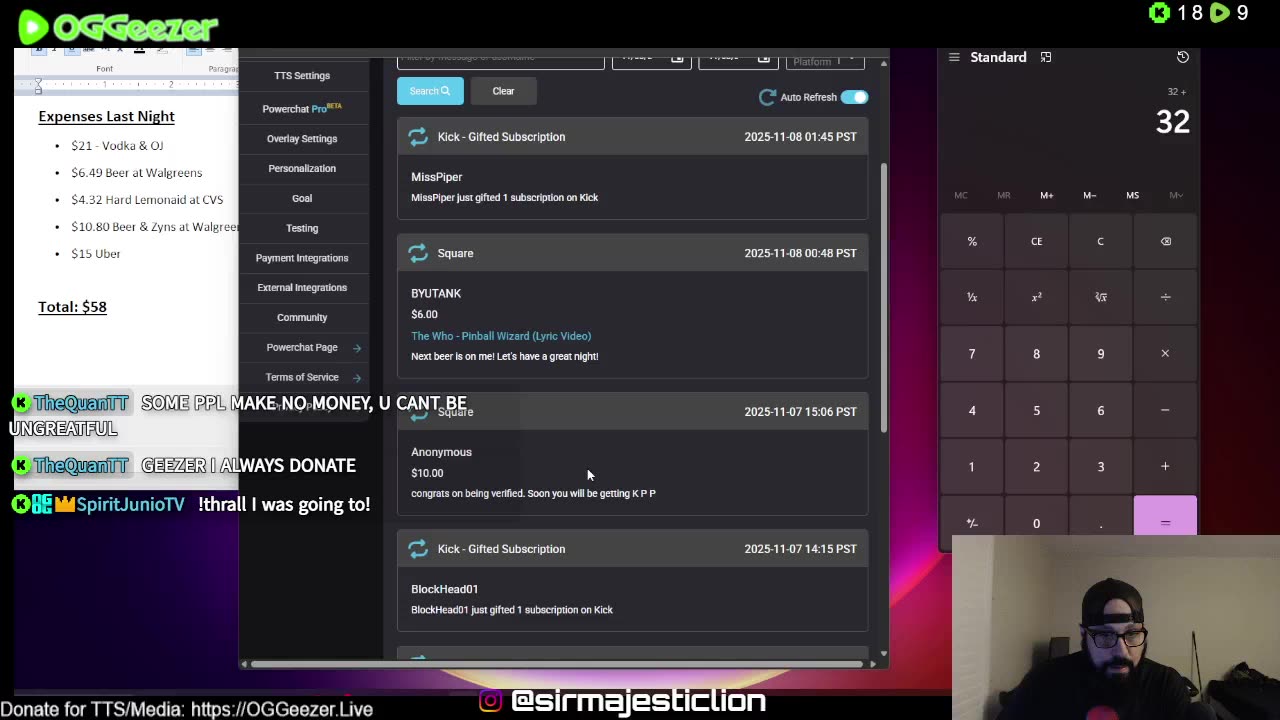Click replay icon on BYUTANK Square donation

tap(418, 253)
